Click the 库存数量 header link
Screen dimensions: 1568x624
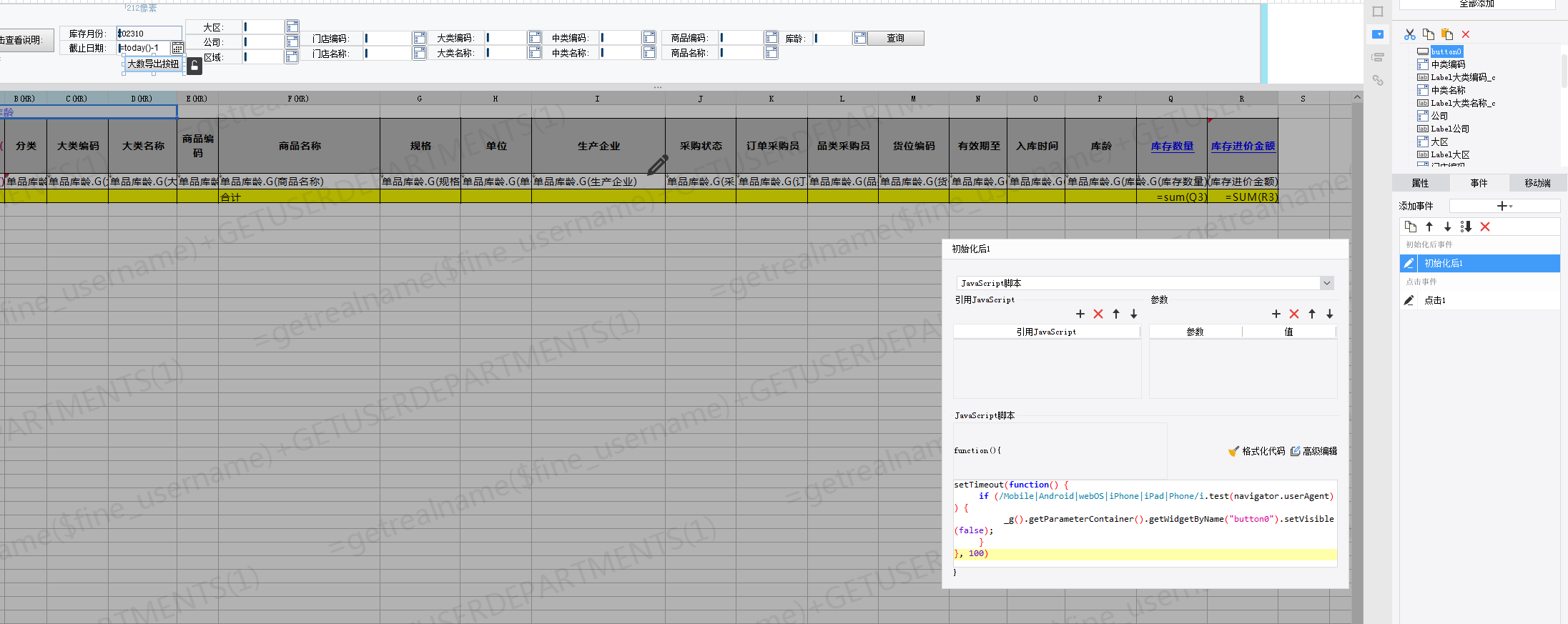(1172, 146)
